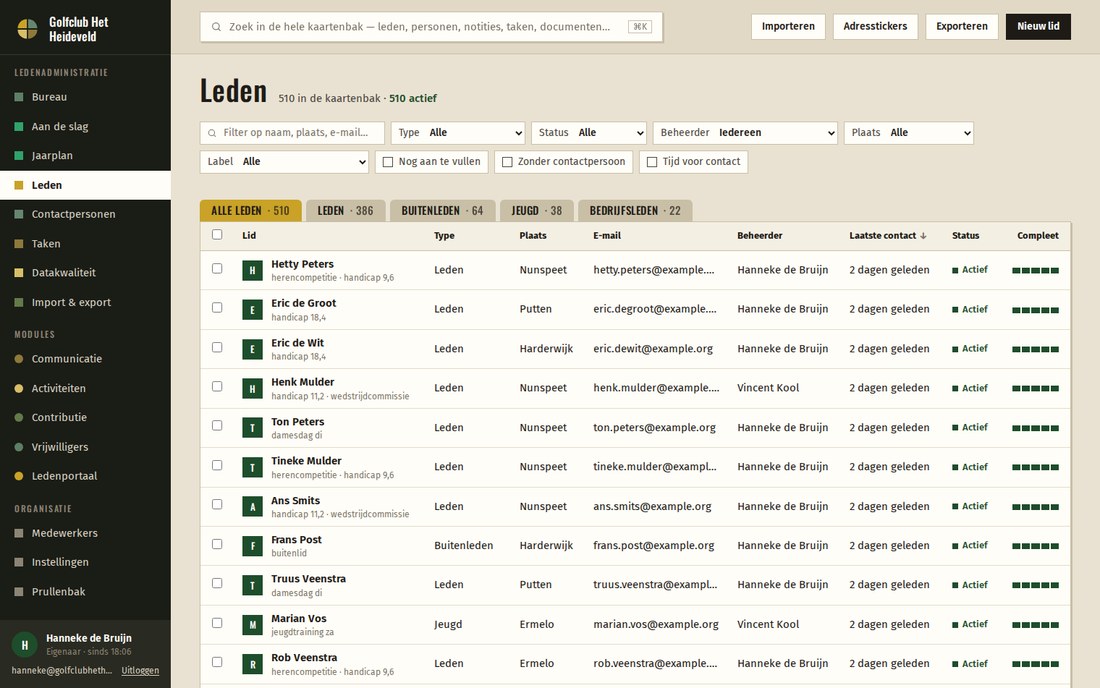The width and height of the screenshot is (1100, 688).
Task: Switch to the Buitenleden tab
Action: 443,210
